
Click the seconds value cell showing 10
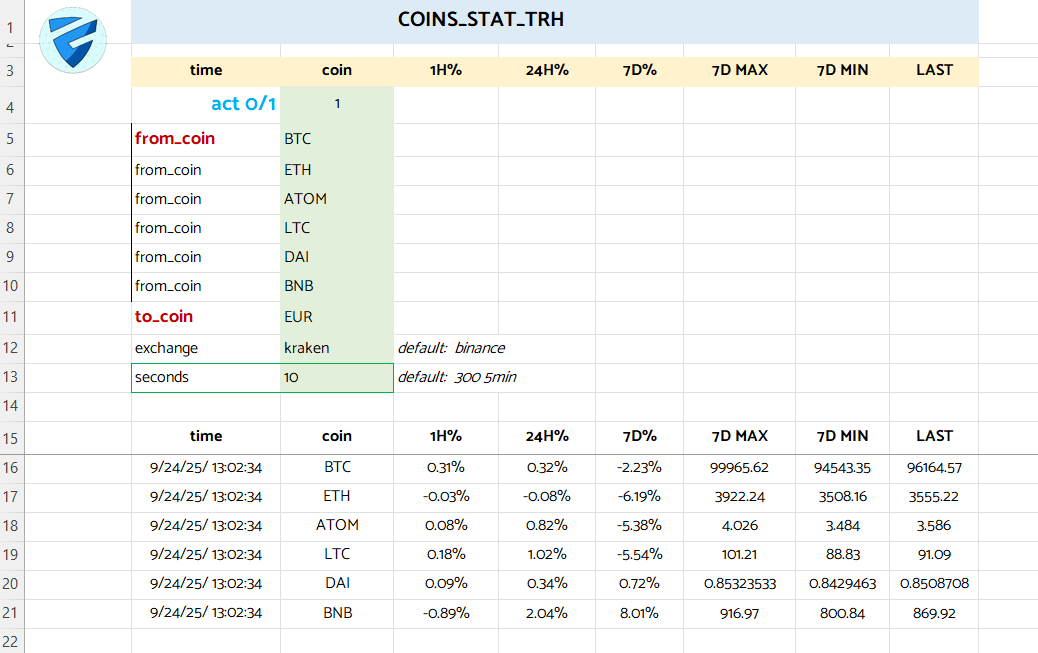click(x=337, y=377)
